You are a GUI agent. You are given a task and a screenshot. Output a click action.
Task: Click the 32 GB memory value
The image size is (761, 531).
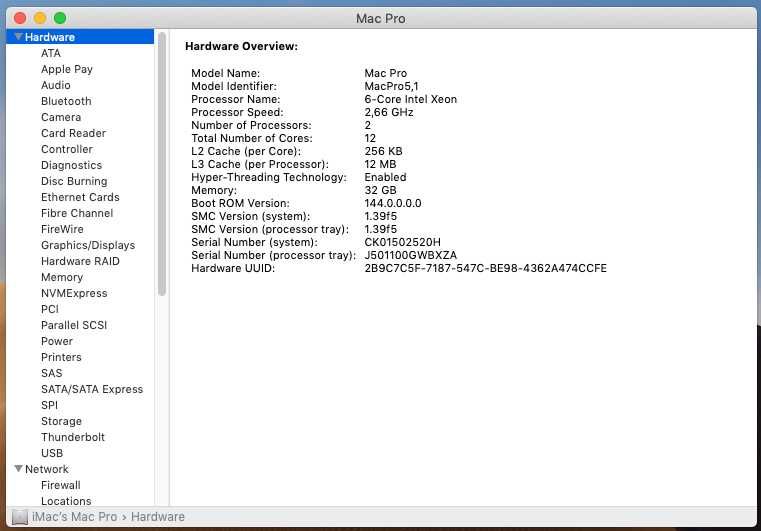(x=380, y=190)
